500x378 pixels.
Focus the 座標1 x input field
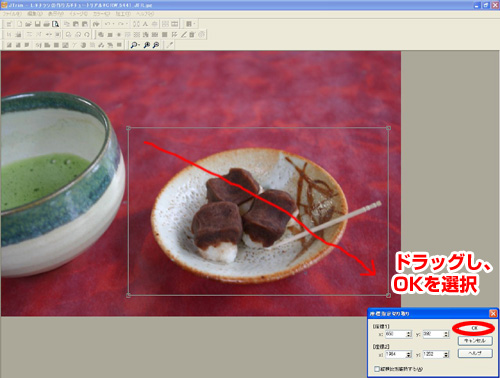click(396, 334)
